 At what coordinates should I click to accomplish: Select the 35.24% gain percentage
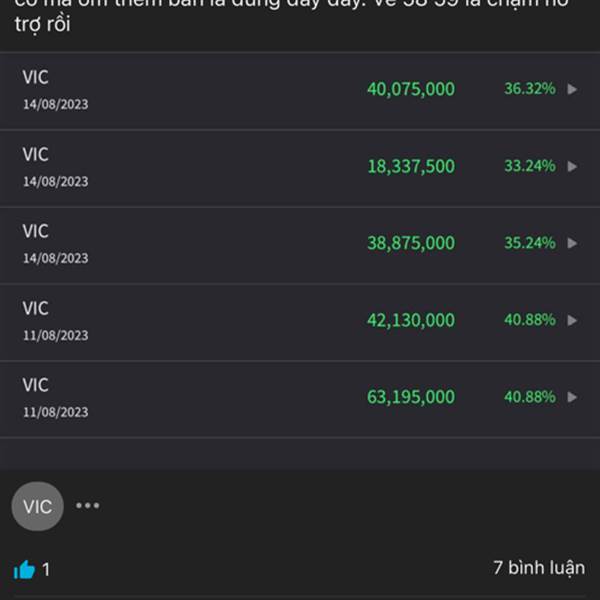pyautogui.click(x=530, y=243)
